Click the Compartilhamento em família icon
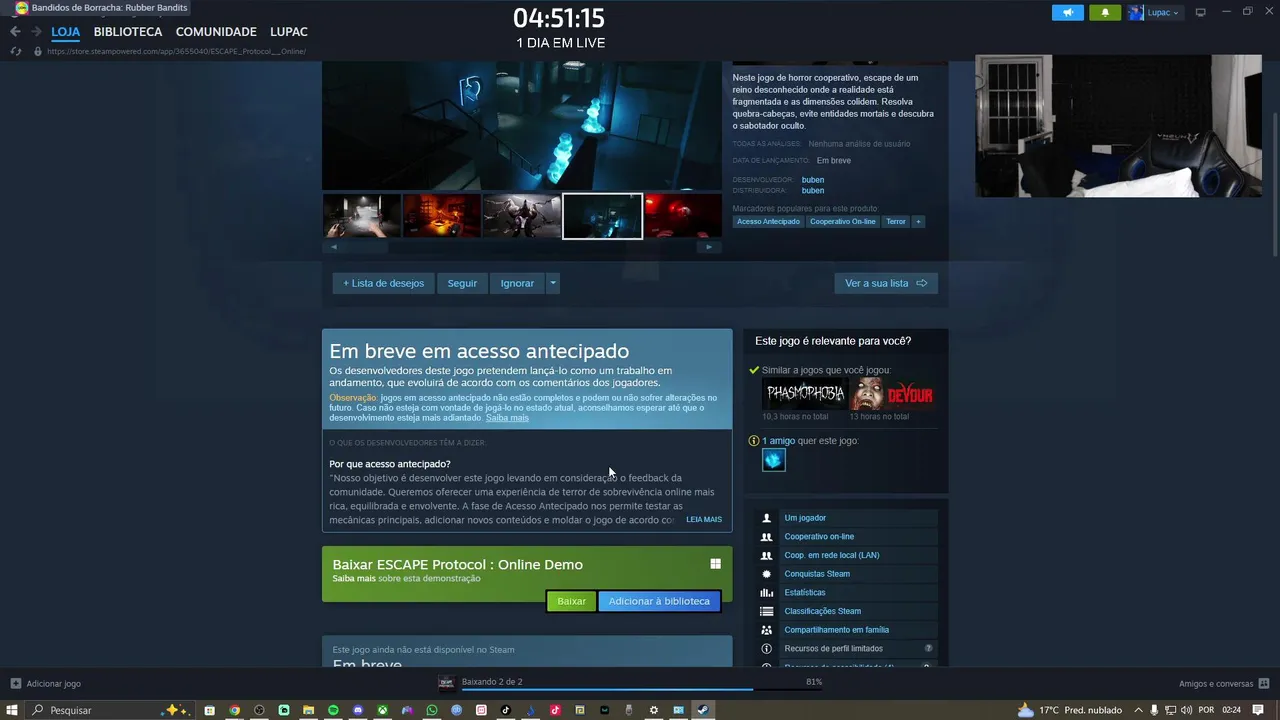The height and width of the screenshot is (720, 1280). pyautogui.click(x=766, y=630)
